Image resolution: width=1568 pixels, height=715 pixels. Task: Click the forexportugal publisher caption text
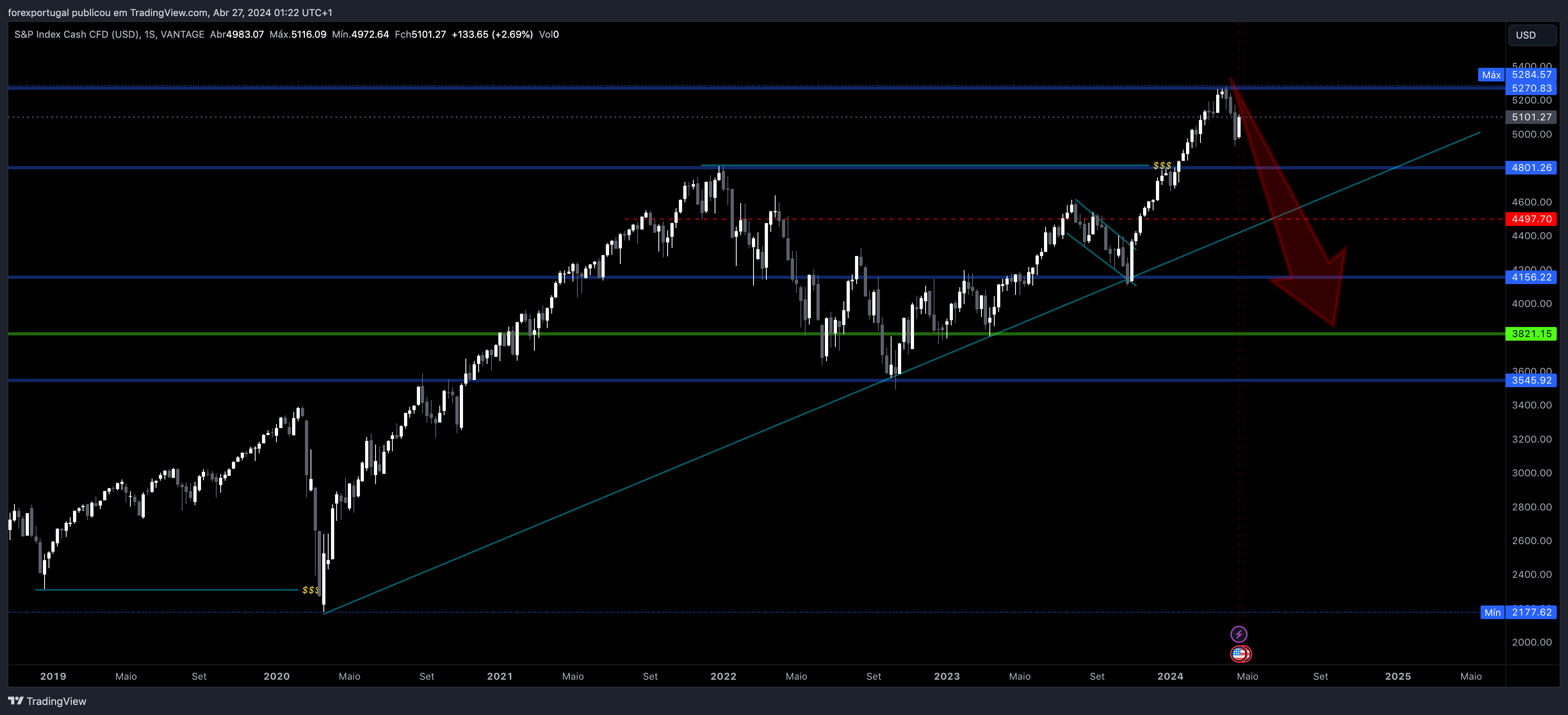tap(170, 12)
